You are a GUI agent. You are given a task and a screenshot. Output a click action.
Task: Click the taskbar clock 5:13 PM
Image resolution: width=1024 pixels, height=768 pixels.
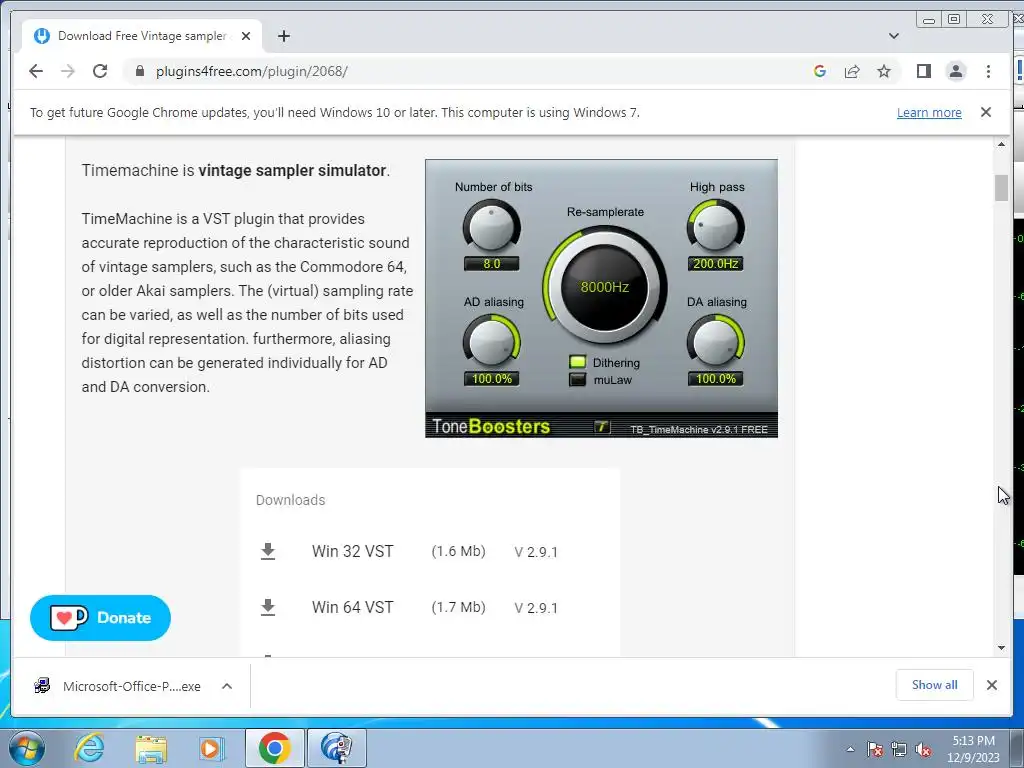[x=973, y=741]
